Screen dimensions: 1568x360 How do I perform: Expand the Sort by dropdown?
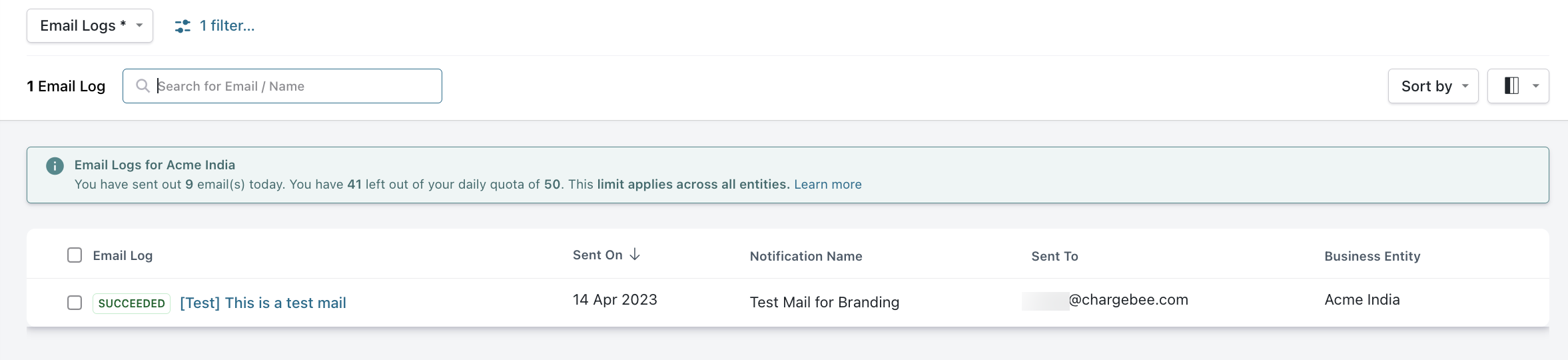tap(1433, 86)
